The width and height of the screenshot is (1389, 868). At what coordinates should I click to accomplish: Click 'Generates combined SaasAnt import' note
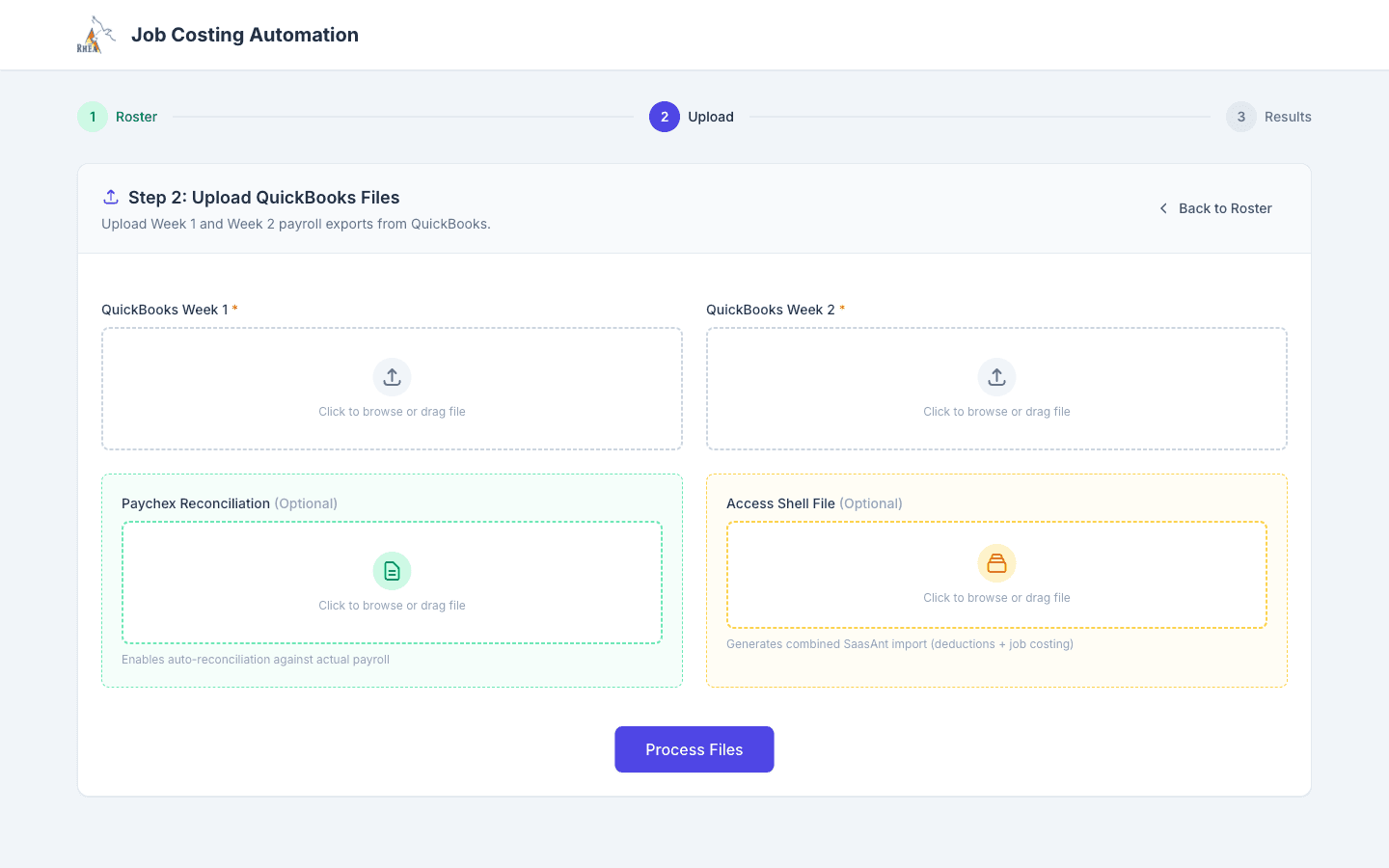tap(900, 644)
